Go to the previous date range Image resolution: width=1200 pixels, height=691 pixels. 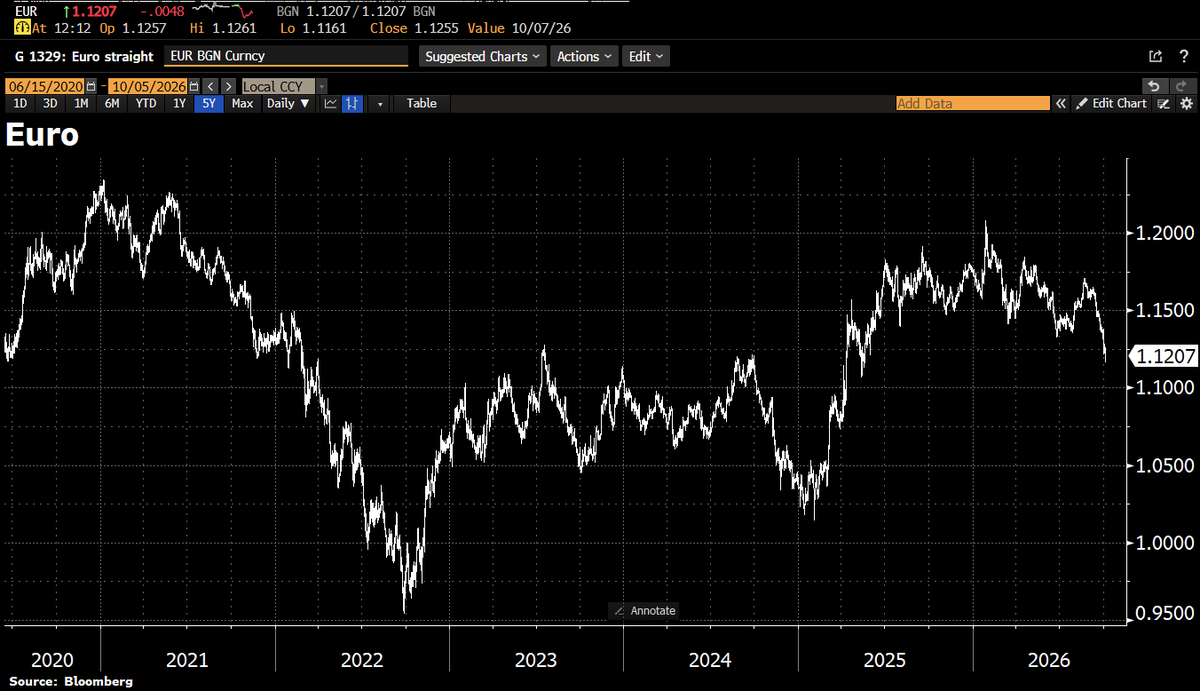point(211,87)
